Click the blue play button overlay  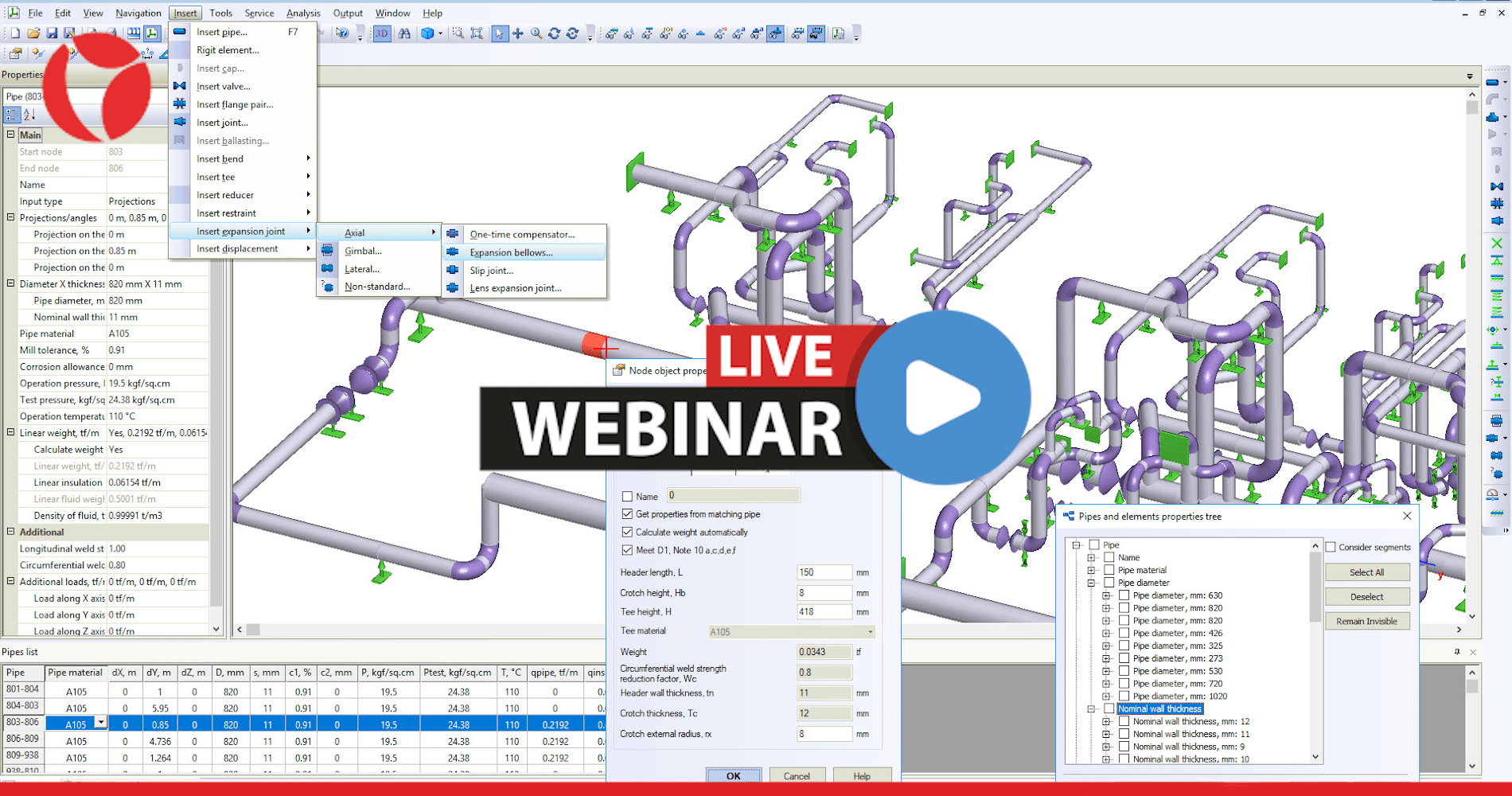pos(942,397)
